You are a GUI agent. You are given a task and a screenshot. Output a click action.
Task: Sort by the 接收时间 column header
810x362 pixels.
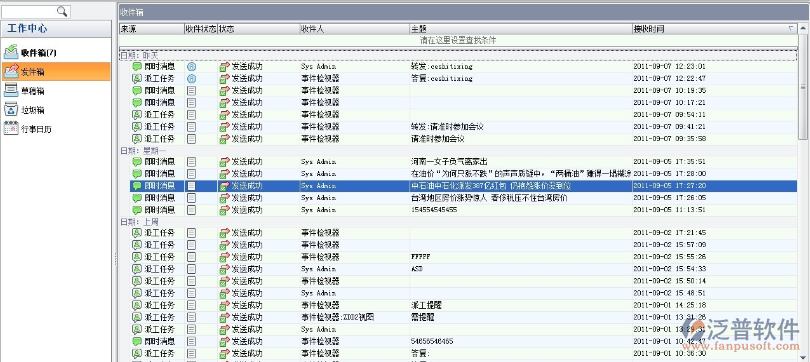click(714, 29)
